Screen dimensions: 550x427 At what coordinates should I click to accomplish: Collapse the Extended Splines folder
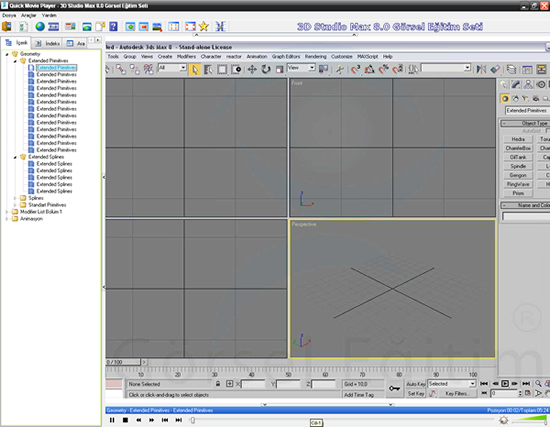point(15,157)
